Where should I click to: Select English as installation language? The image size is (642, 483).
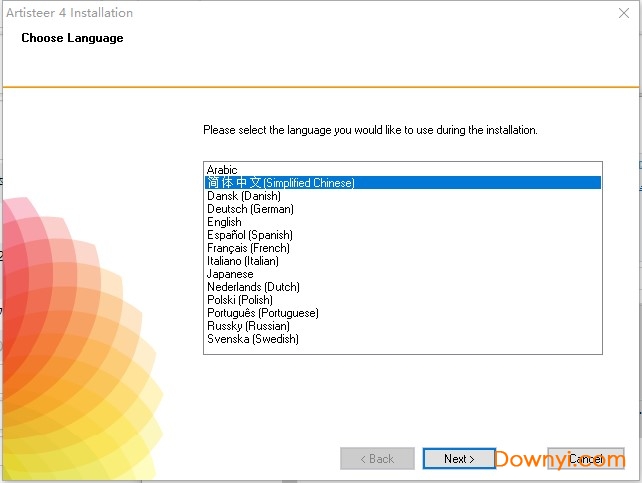pyautogui.click(x=224, y=222)
